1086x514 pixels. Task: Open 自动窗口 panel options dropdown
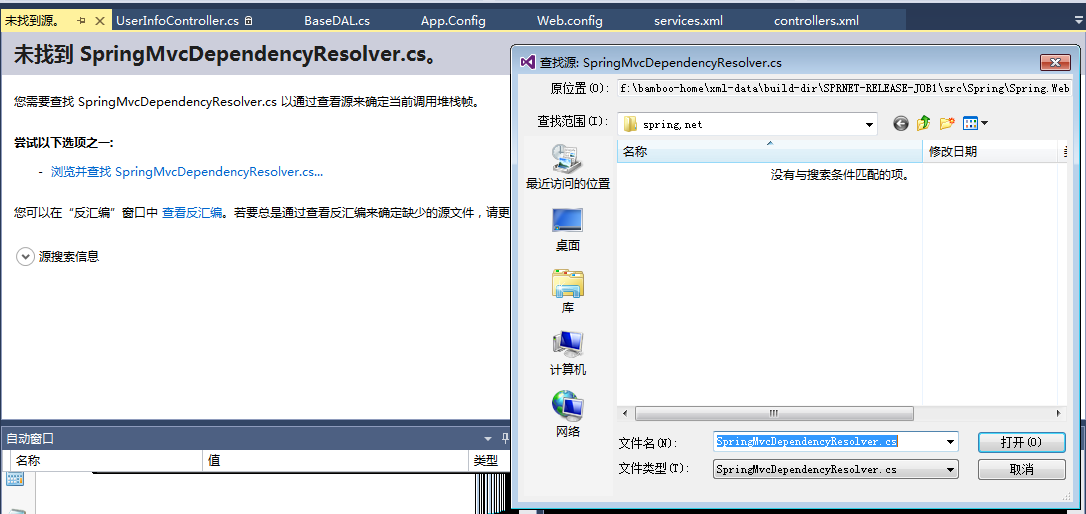[x=488, y=438]
